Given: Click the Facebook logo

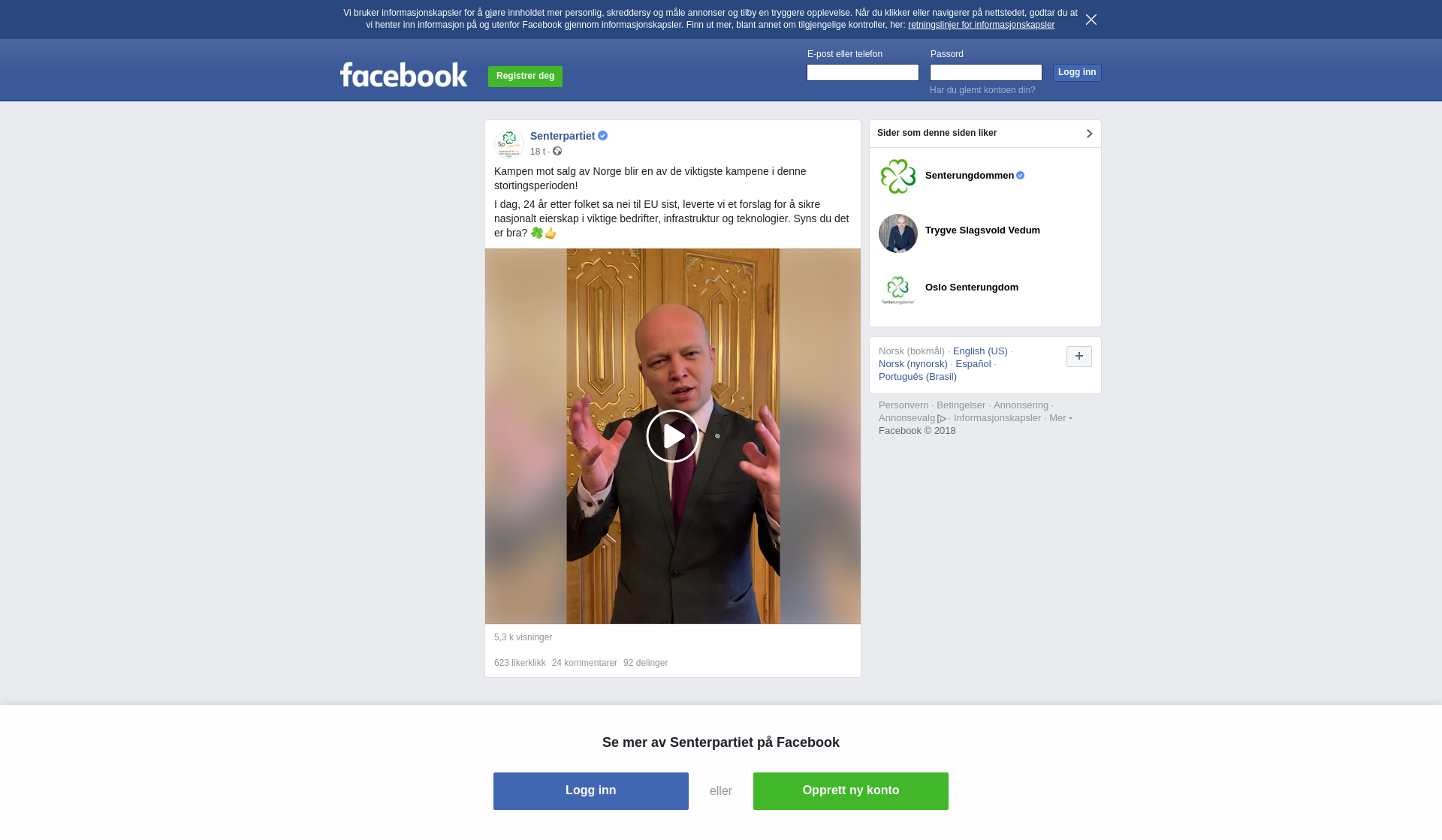Looking at the screenshot, I should pos(403,74).
